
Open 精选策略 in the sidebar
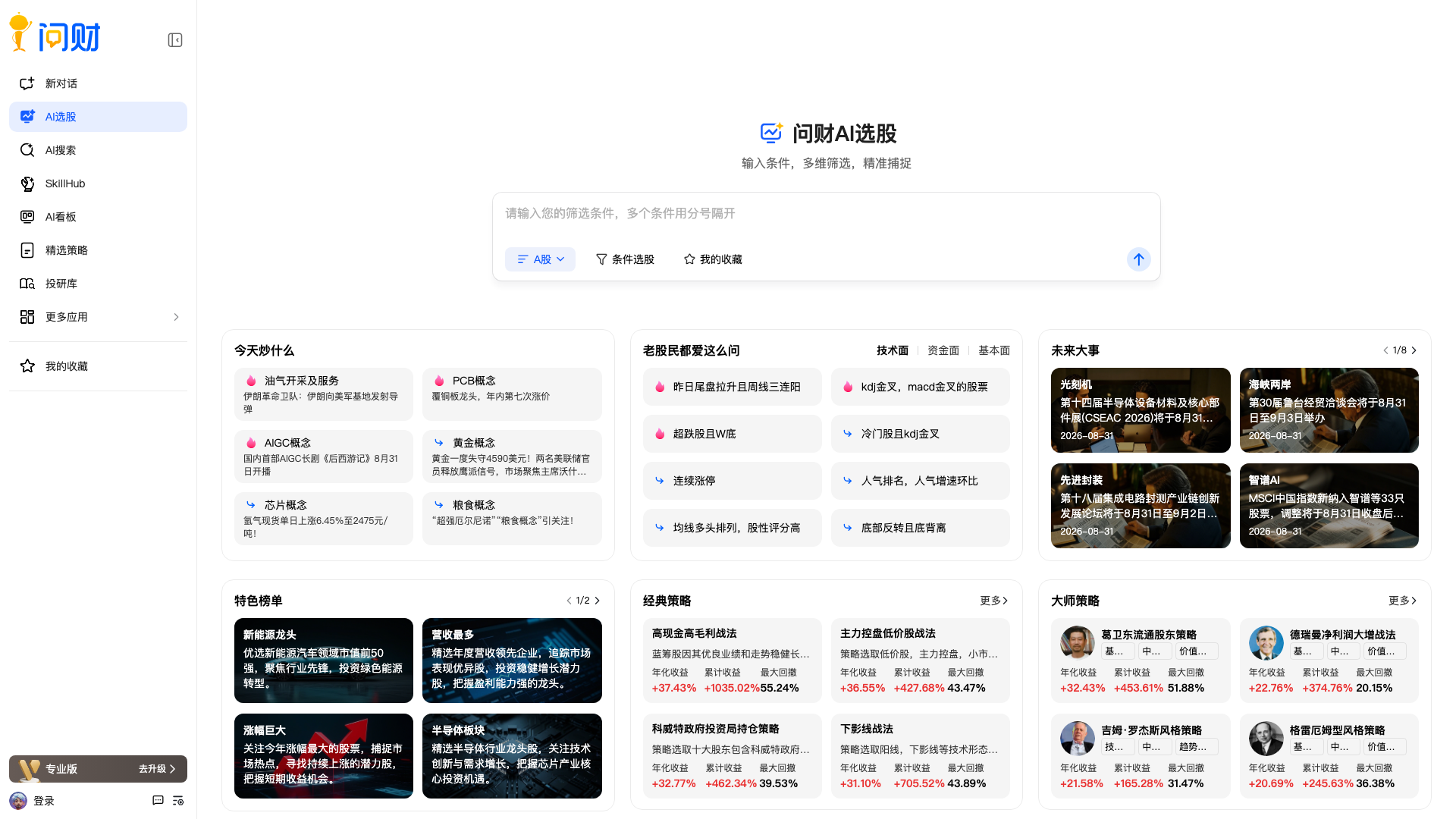point(98,250)
